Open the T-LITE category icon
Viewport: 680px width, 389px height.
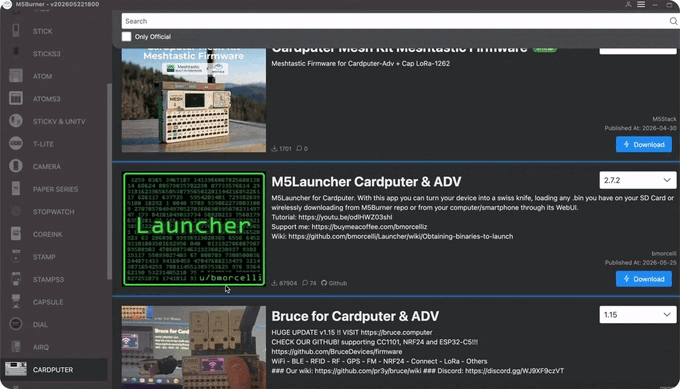tap(16, 144)
